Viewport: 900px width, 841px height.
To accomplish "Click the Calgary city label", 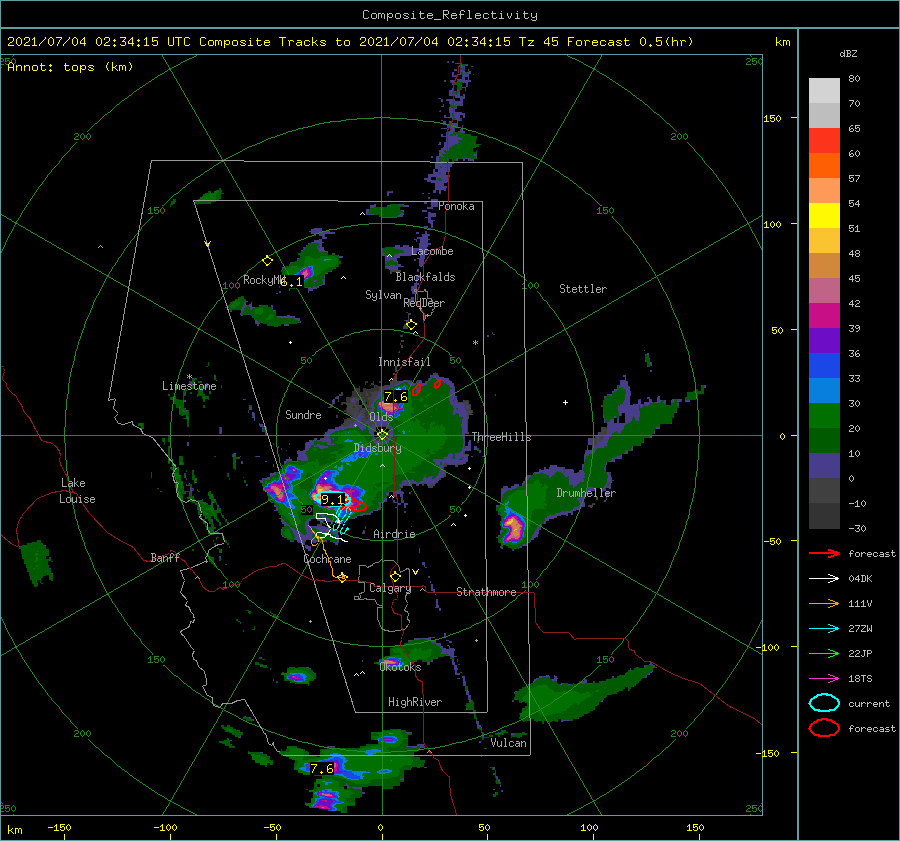I will [x=390, y=588].
